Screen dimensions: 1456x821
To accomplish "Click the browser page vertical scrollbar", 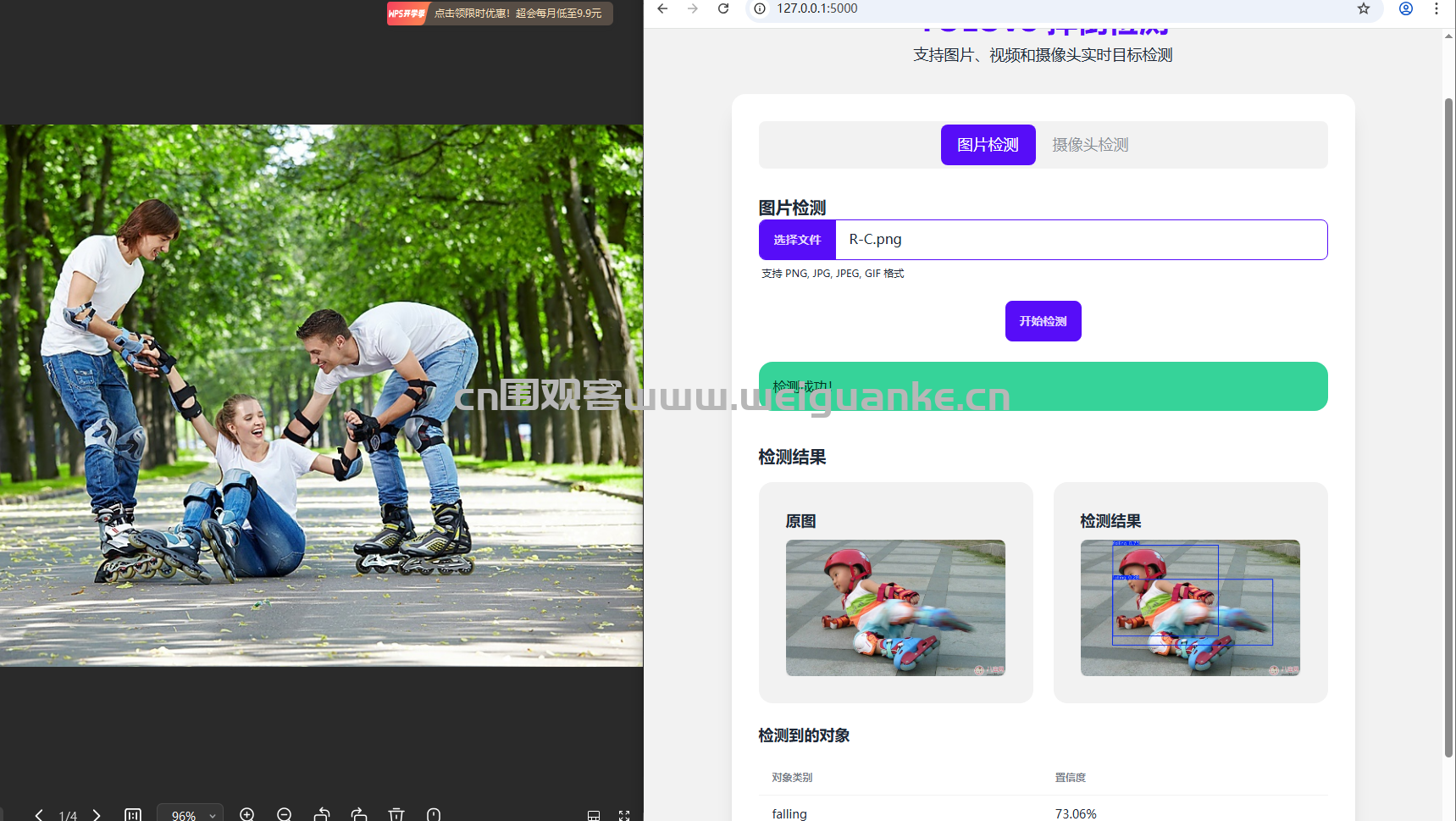I will (1448, 424).
